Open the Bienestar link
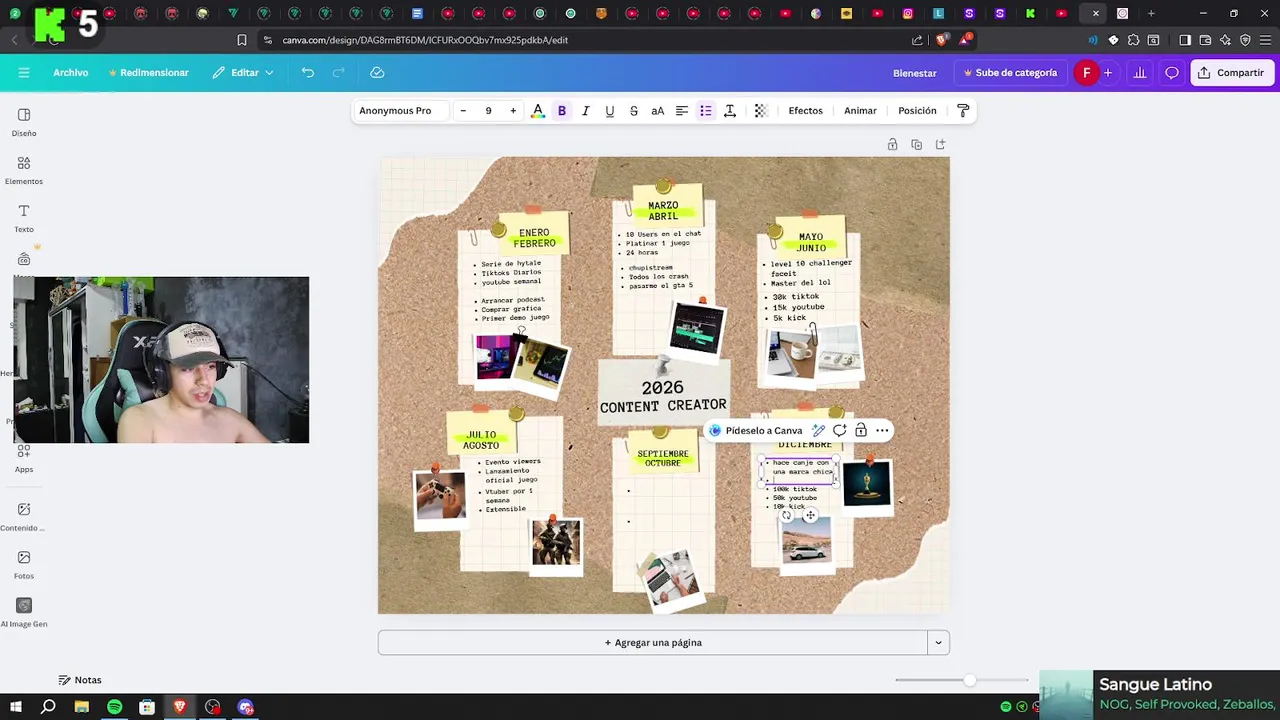Image resolution: width=1280 pixels, height=720 pixels. [x=915, y=73]
